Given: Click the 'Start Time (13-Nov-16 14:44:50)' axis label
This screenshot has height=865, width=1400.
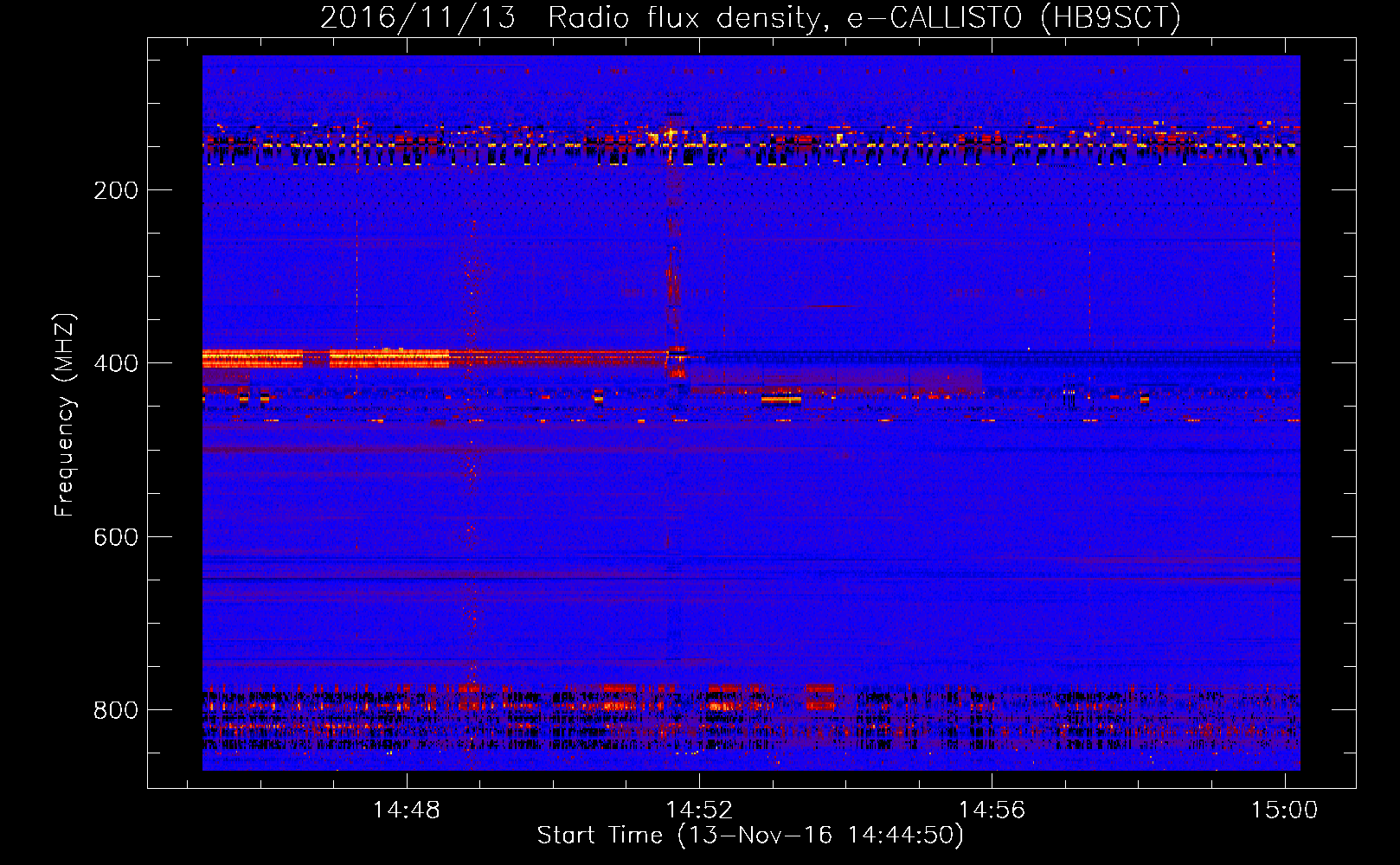Looking at the screenshot, I should (750, 836).
